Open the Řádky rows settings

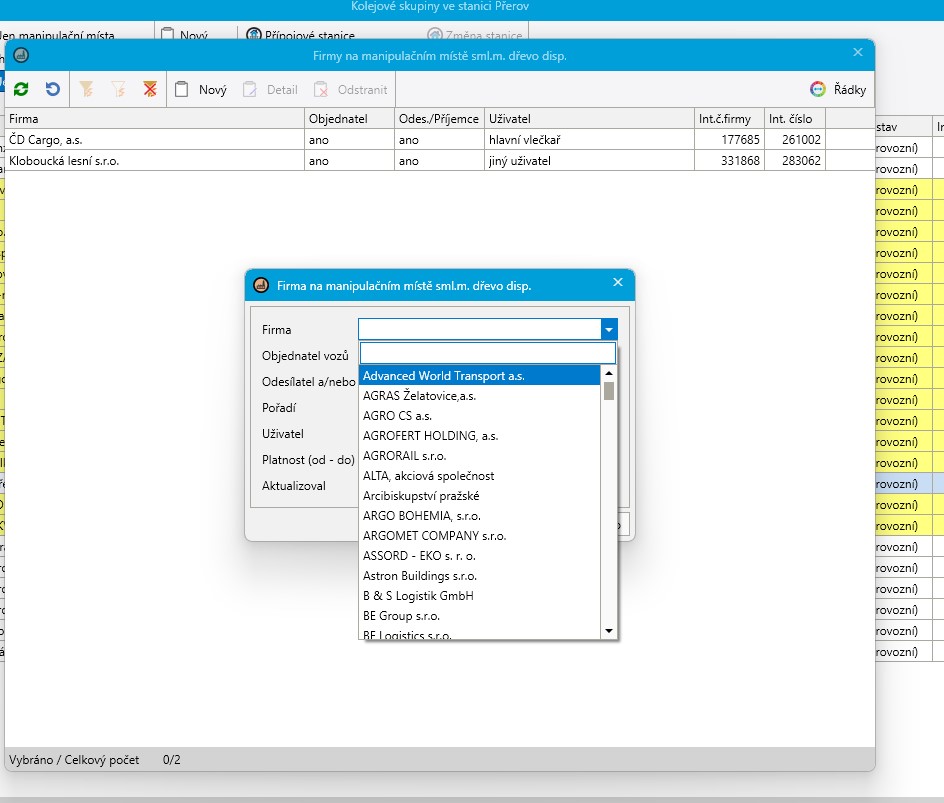839,90
